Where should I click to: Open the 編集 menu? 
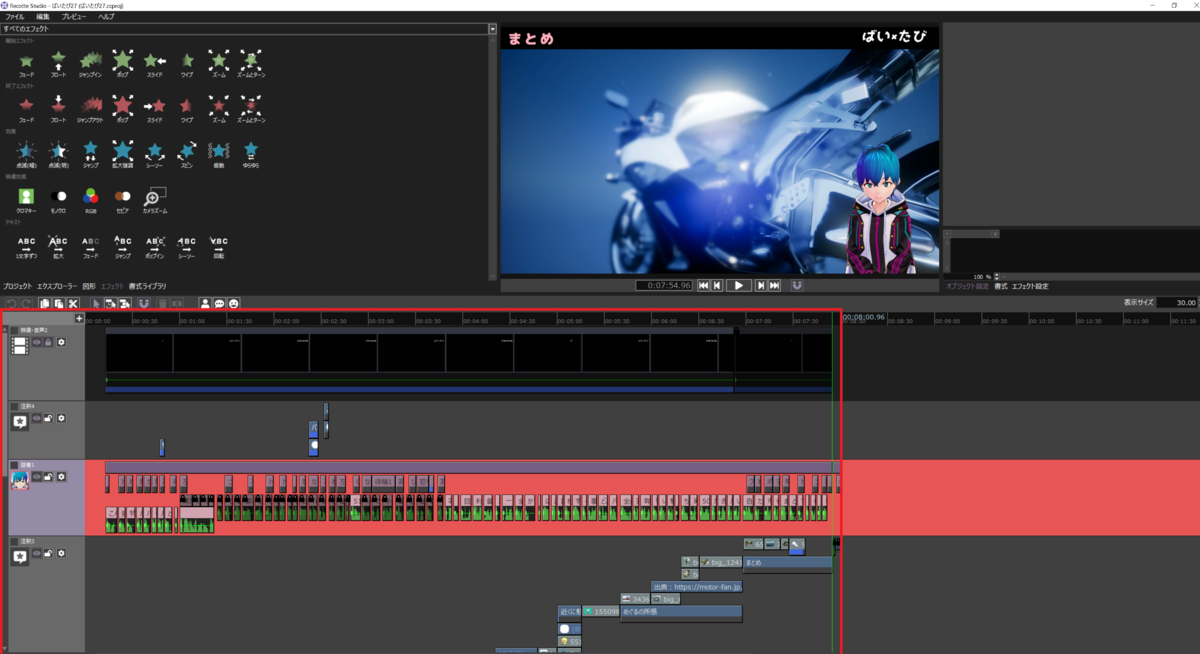[42, 17]
